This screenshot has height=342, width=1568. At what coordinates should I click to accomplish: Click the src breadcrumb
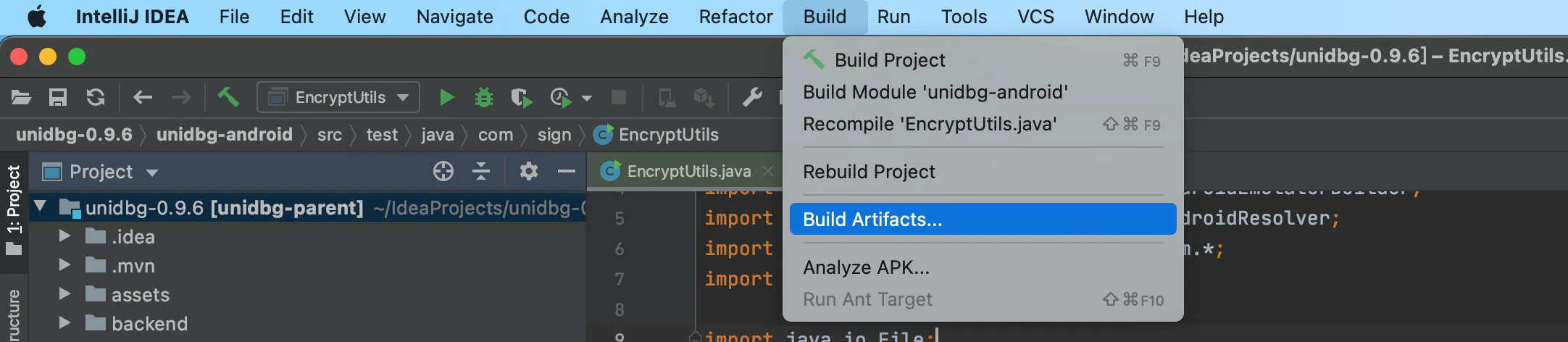(x=330, y=135)
